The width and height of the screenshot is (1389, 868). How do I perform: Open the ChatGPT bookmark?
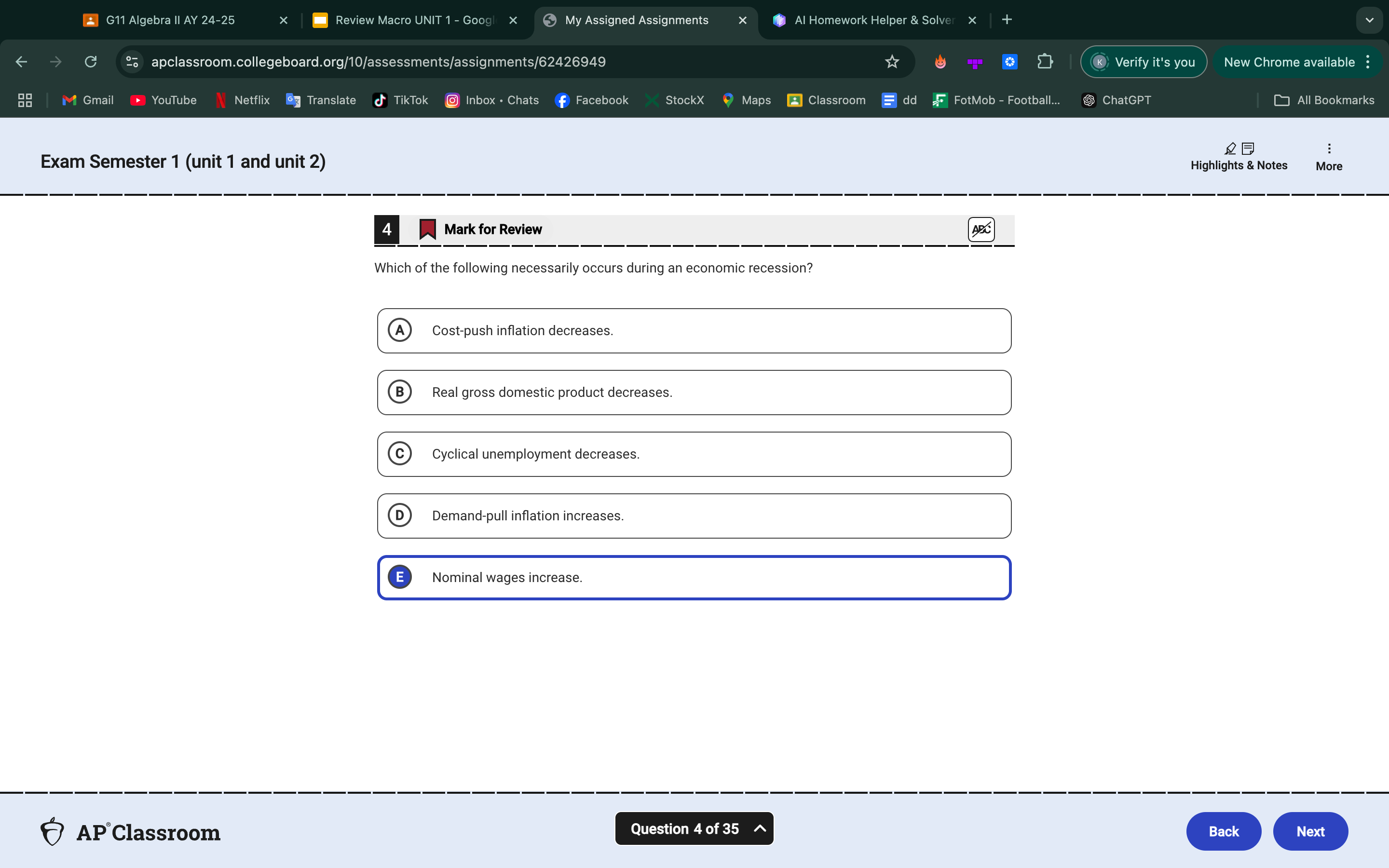click(x=1117, y=100)
